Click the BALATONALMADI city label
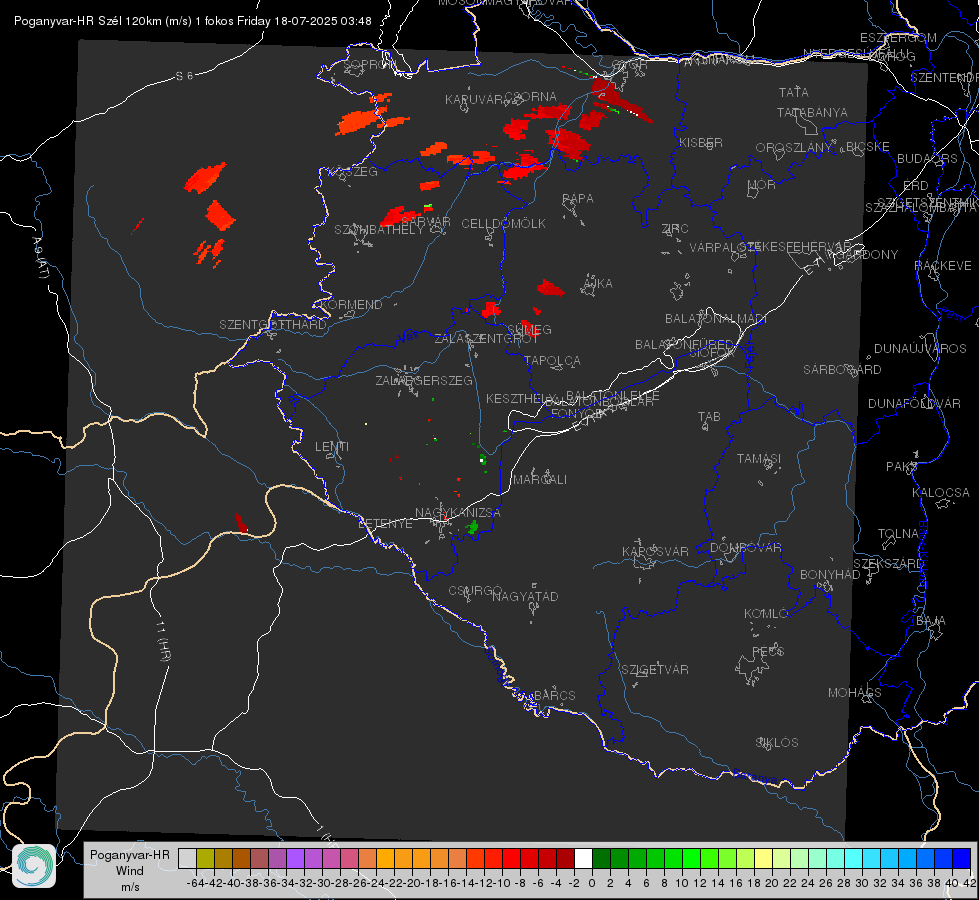The height and width of the screenshot is (900, 979). pyautogui.click(x=716, y=319)
